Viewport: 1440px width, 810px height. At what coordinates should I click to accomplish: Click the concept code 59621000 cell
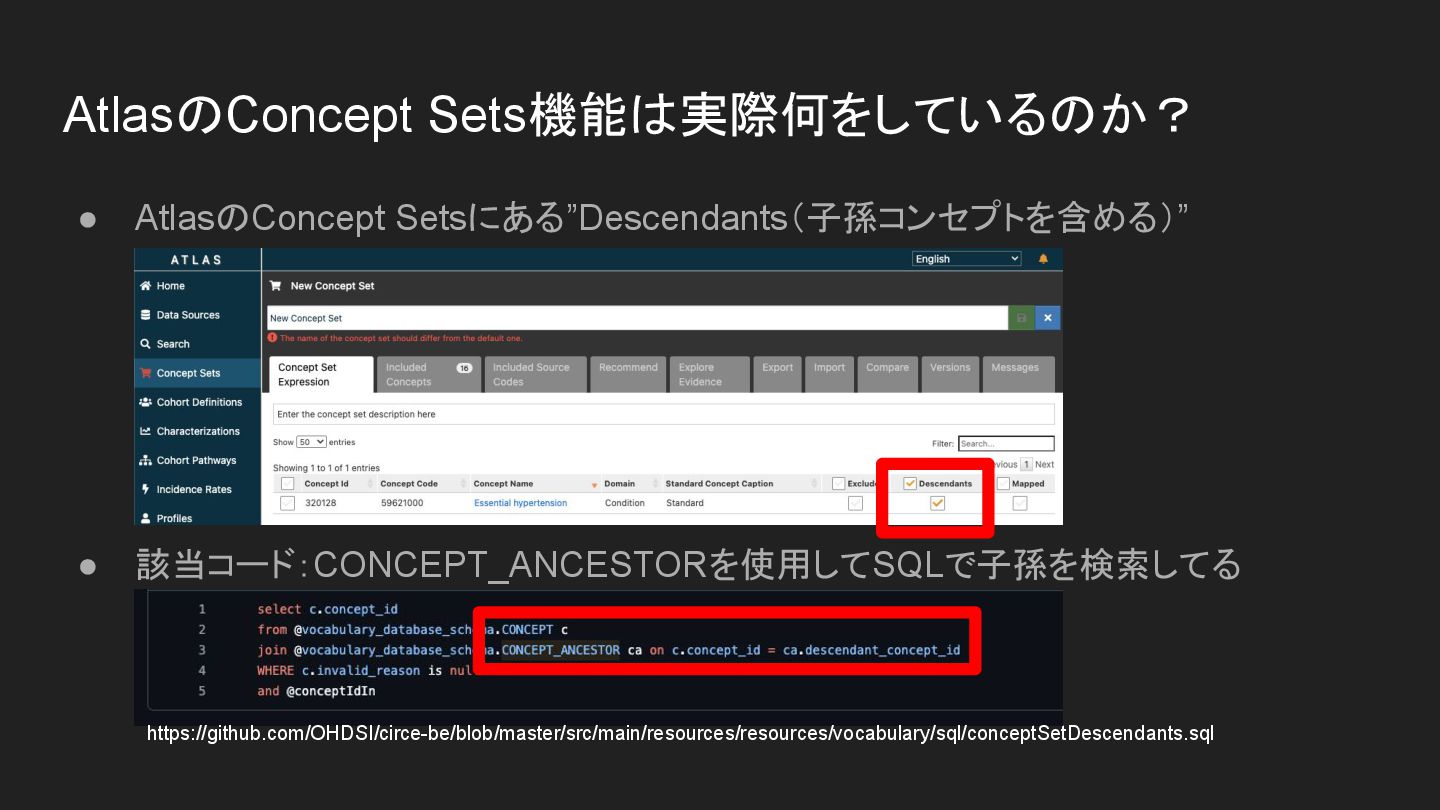click(401, 503)
